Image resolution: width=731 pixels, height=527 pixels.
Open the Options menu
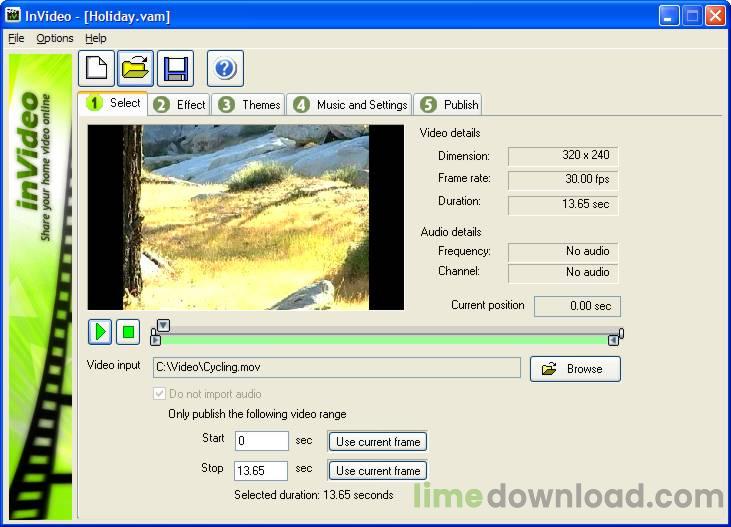pos(55,38)
